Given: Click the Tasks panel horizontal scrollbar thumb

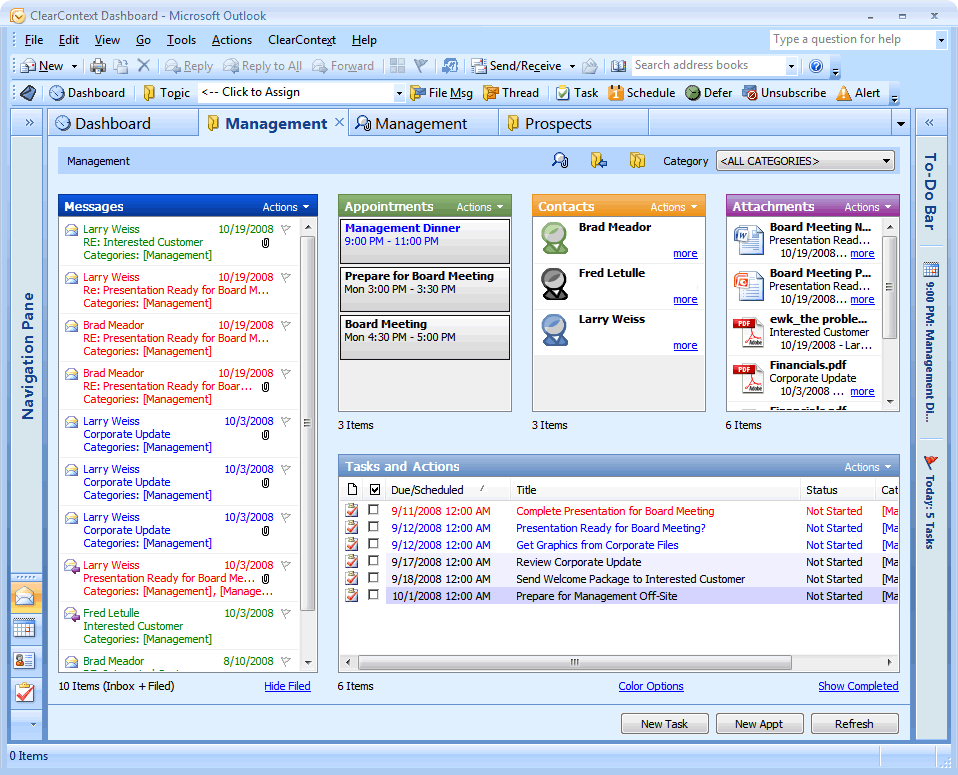Looking at the screenshot, I should [574, 662].
